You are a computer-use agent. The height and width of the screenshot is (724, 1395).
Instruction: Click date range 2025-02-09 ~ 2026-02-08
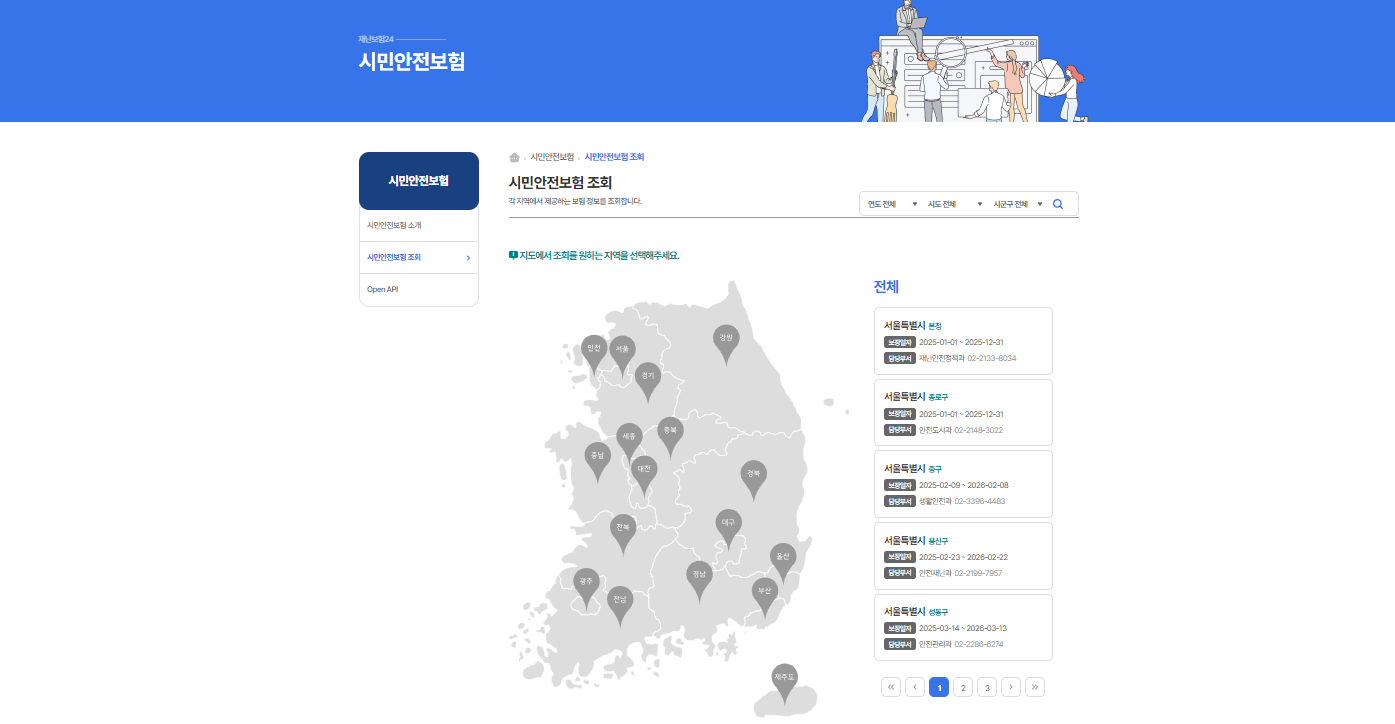point(964,485)
